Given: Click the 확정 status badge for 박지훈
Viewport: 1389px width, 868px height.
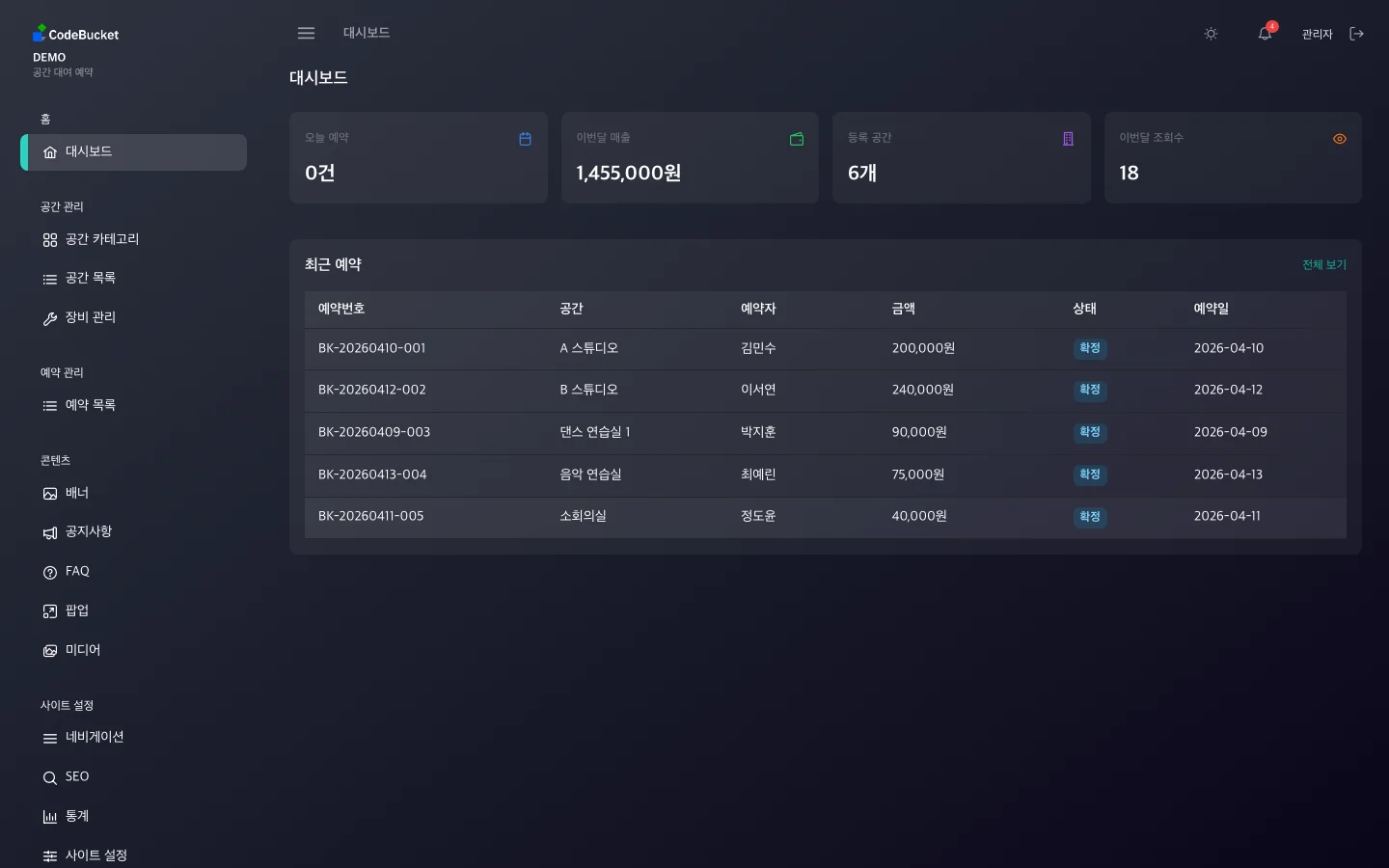Looking at the screenshot, I should [x=1089, y=432].
